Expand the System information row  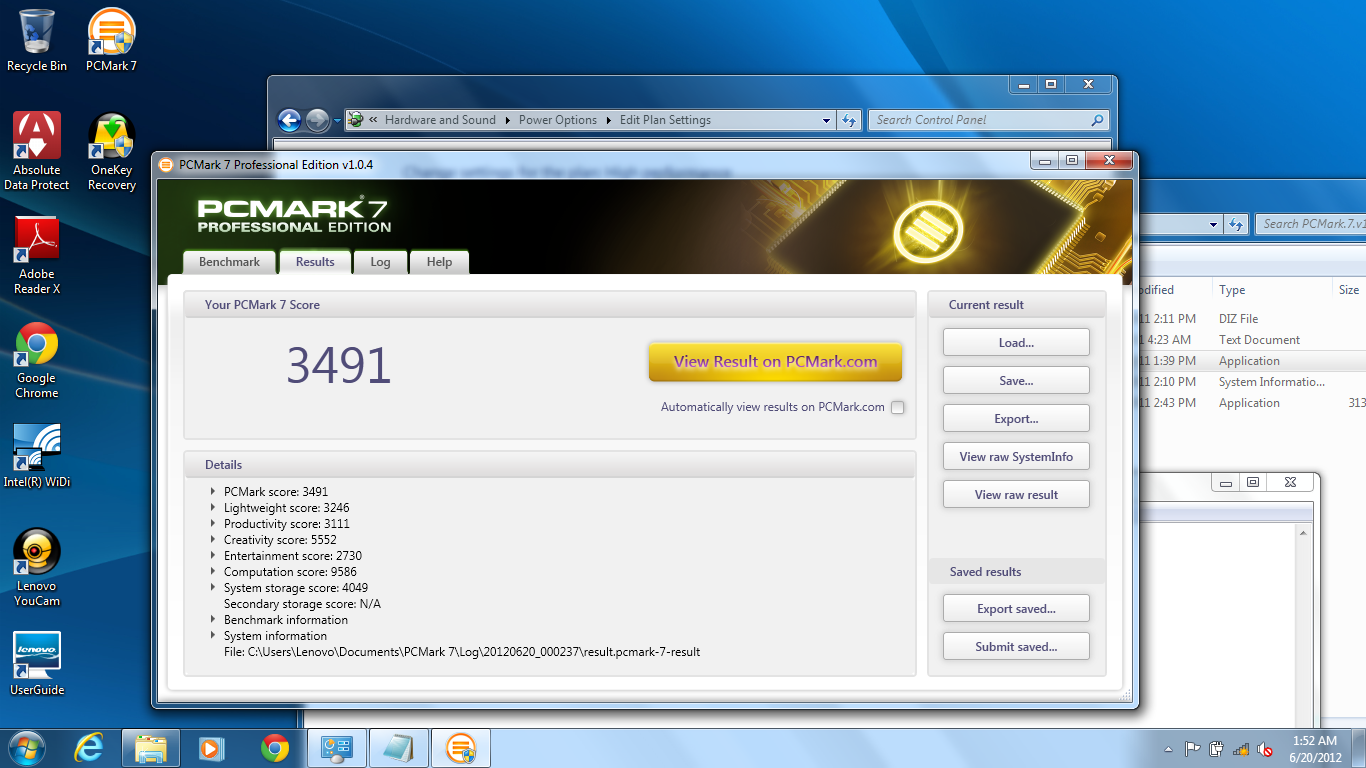click(213, 636)
